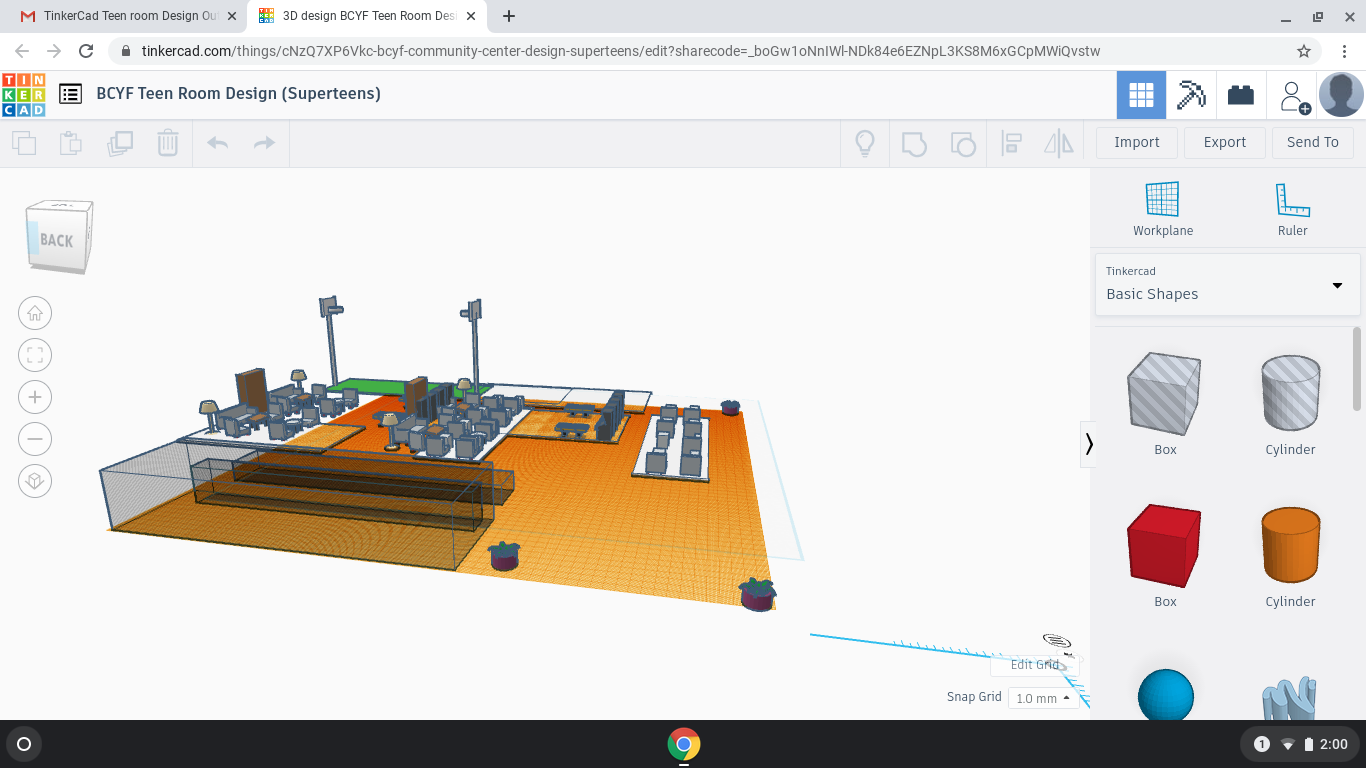The height and width of the screenshot is (768, 1366).
Task: Click the Edit Grid button
Action: [1034, 664]
